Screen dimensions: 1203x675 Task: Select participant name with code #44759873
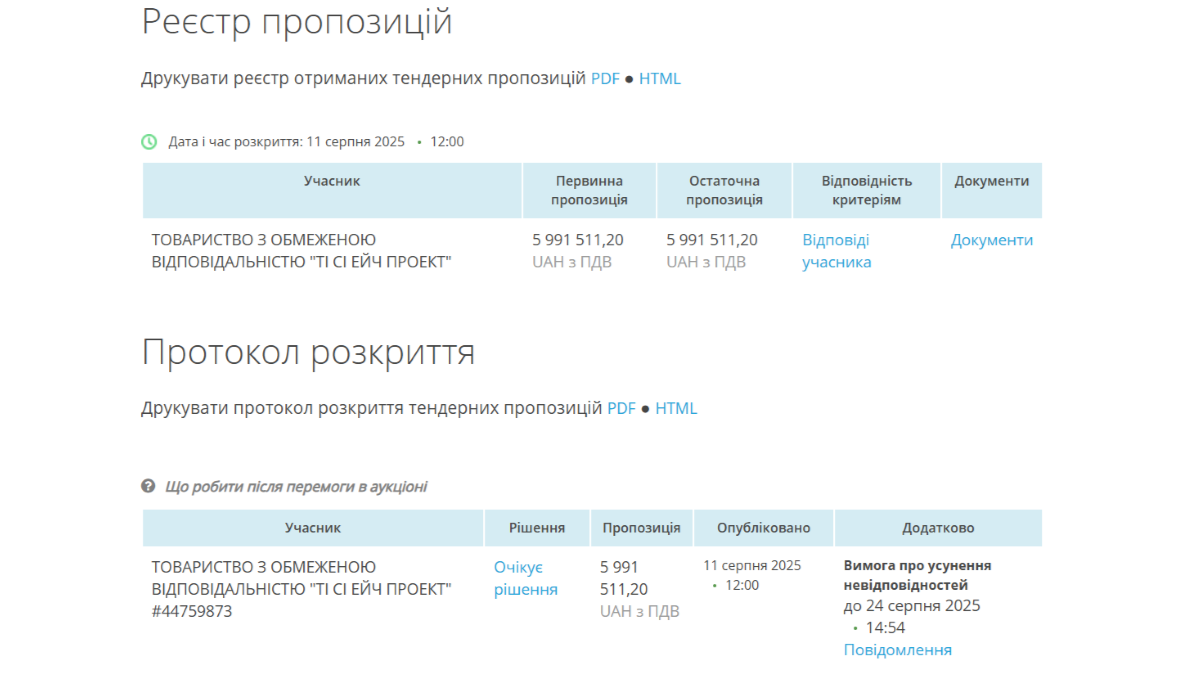pos(301,588)
